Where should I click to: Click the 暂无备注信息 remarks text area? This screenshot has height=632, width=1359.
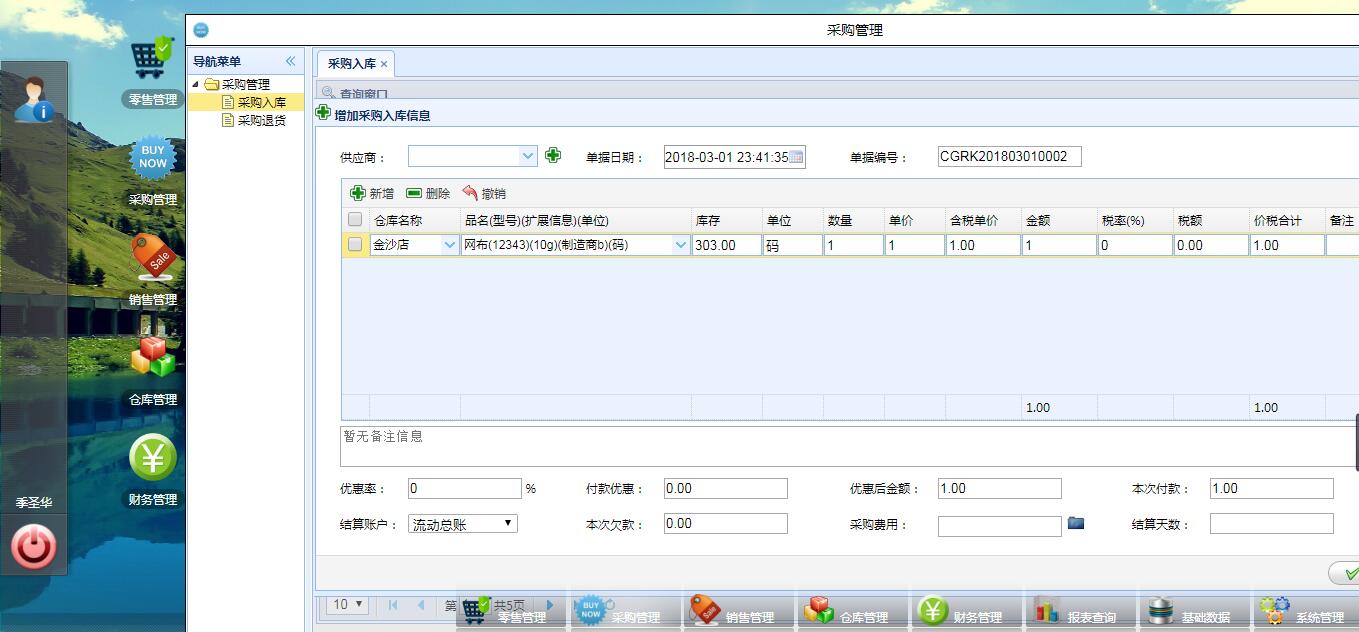tap(849, 446)
